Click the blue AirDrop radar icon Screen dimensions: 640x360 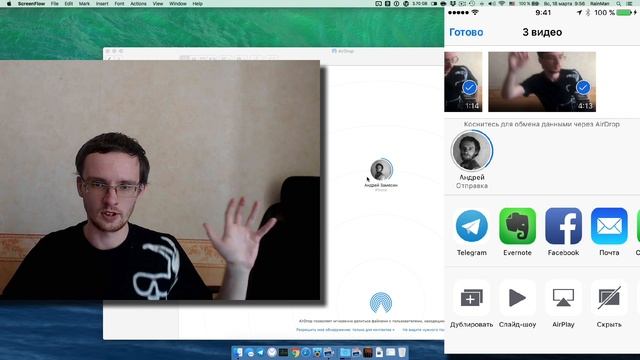(381, 302)
